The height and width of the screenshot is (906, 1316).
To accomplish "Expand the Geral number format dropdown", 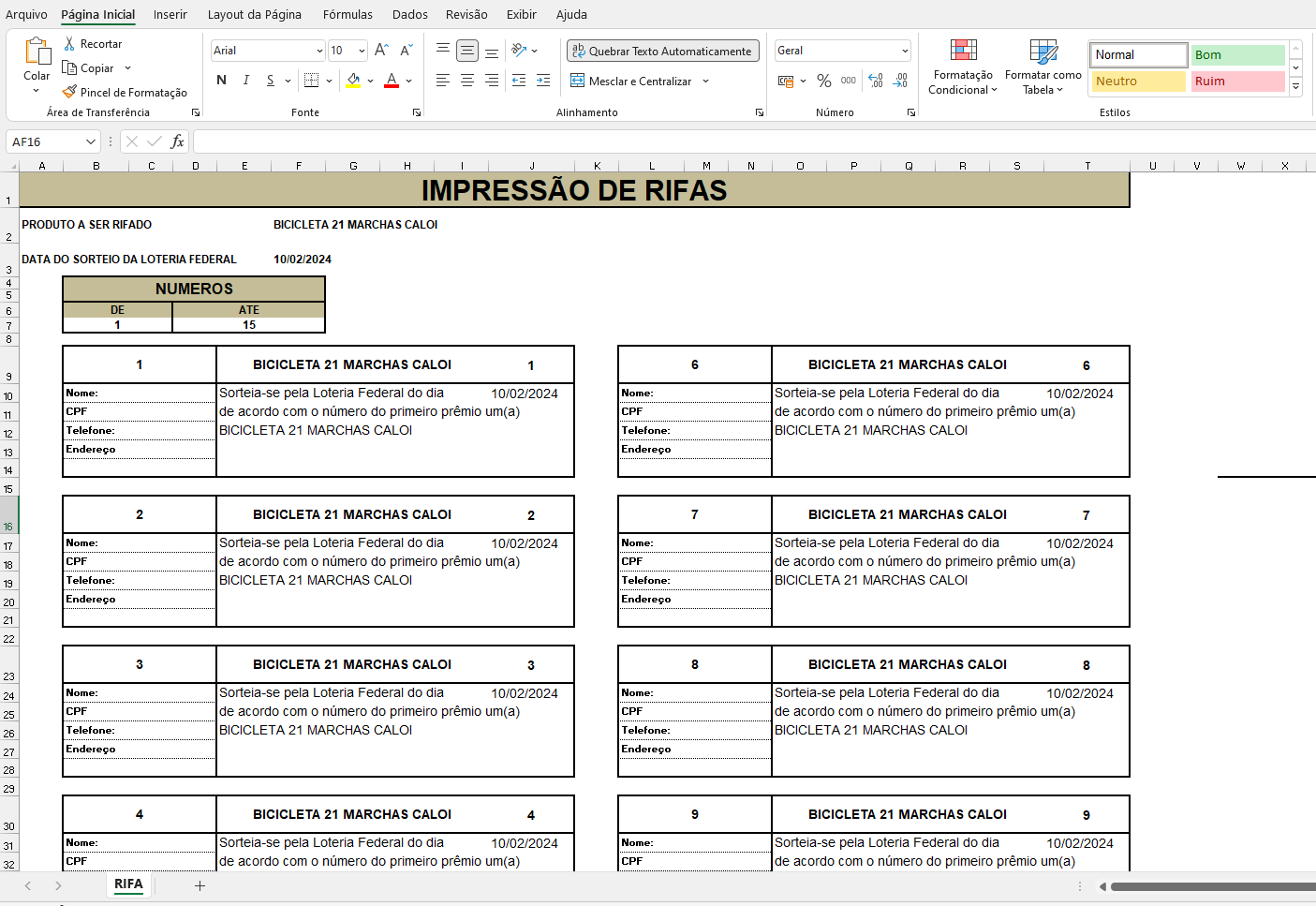I will pos(905,52).
